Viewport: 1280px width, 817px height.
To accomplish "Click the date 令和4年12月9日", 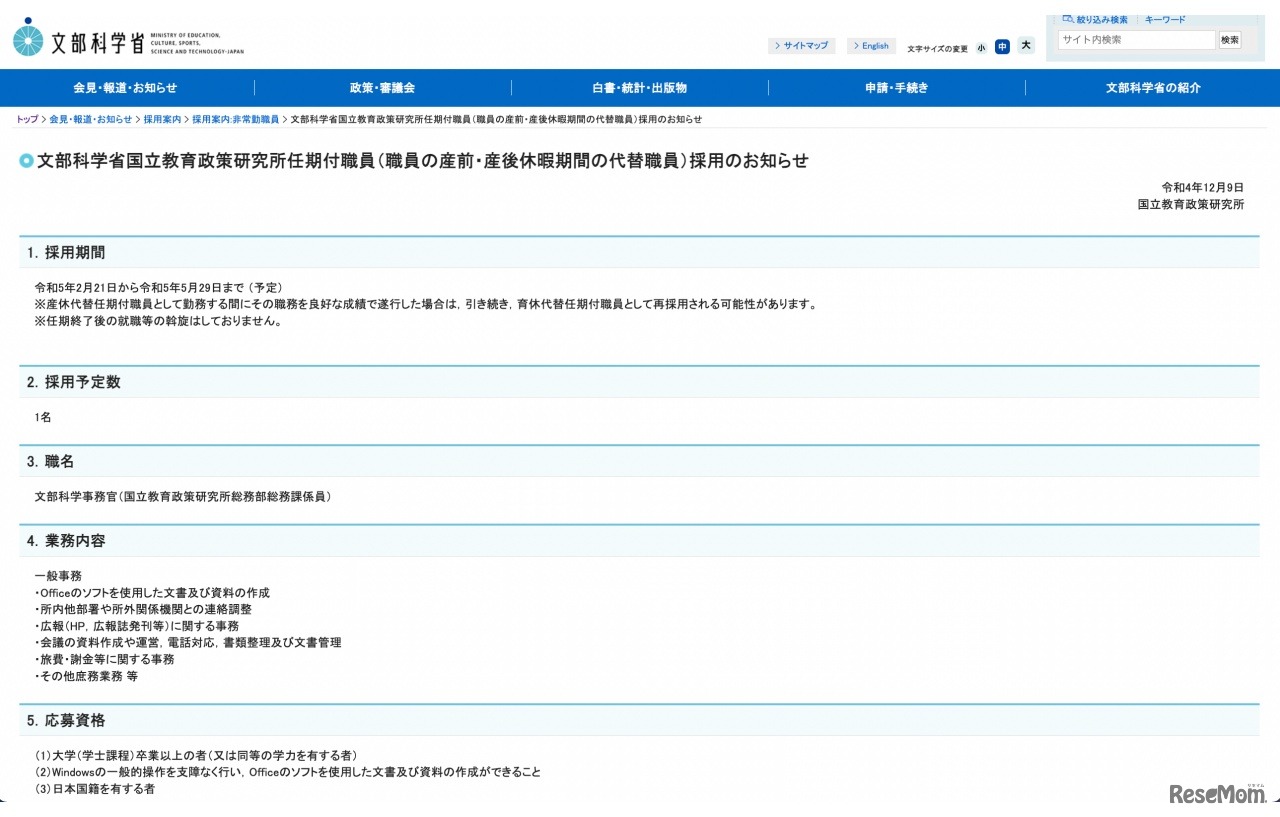I will [x=1202, y=187].
